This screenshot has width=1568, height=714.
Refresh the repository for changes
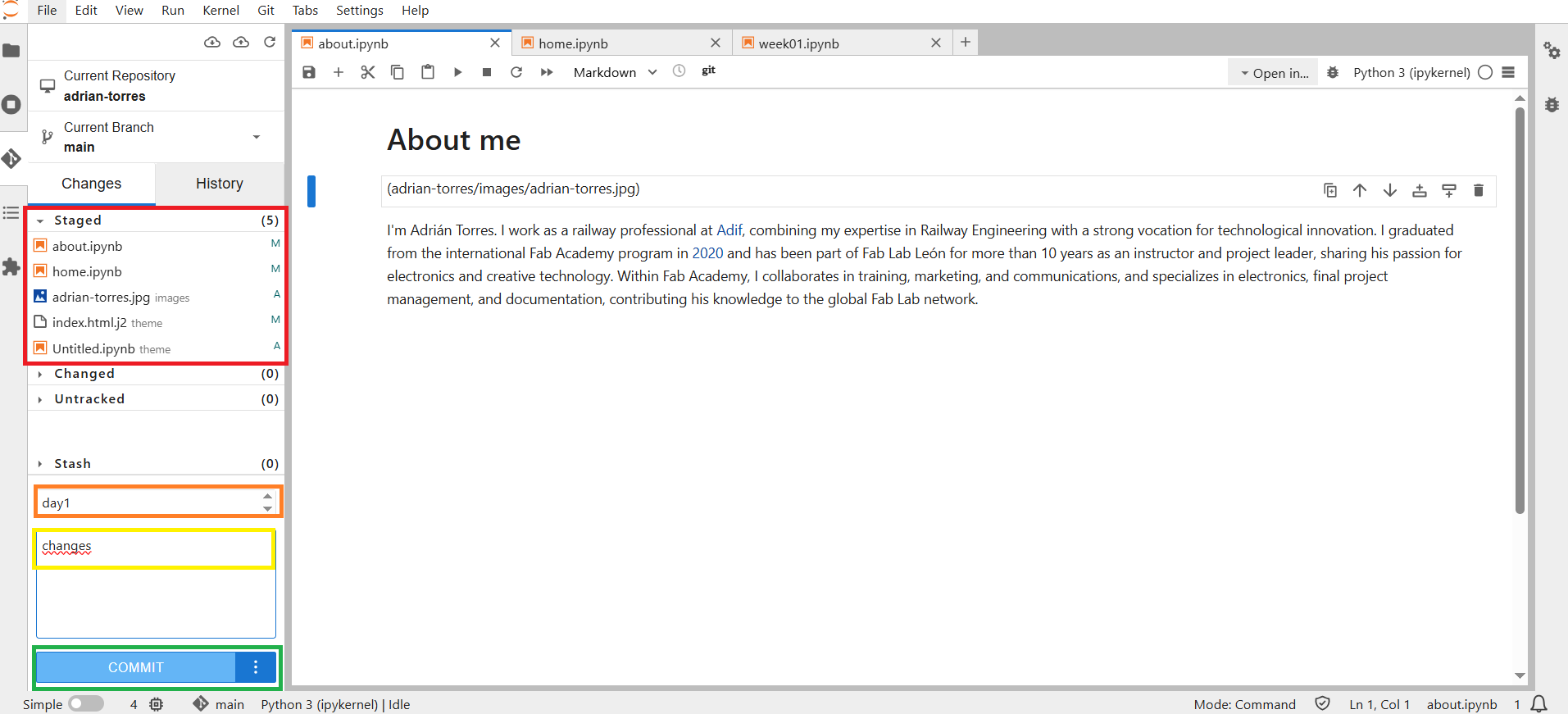(270, 42)
